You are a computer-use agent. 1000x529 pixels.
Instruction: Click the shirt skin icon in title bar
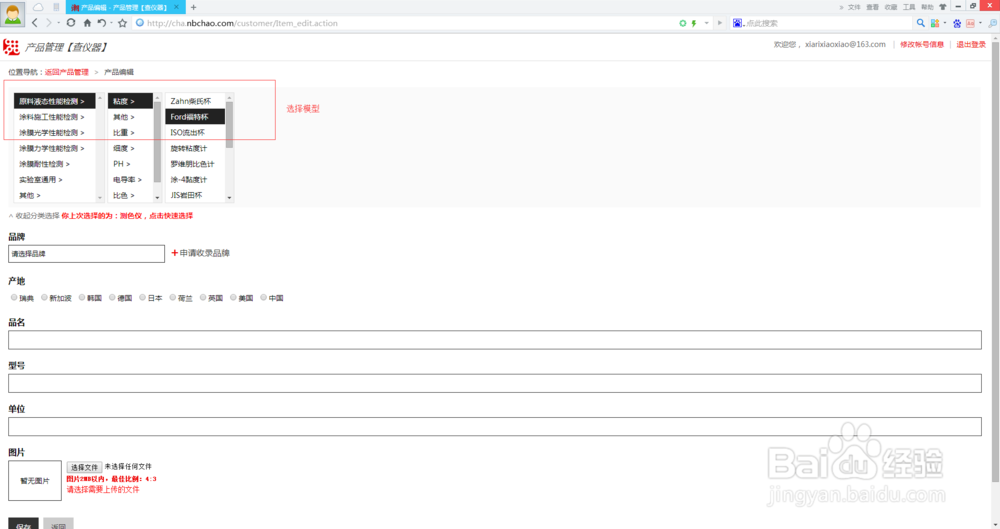pyautogui.click(x=943, y=7)
